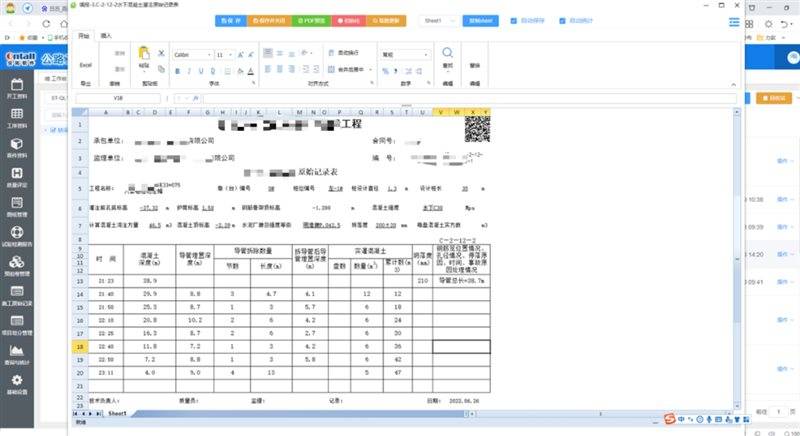The height and width of the screenshot is (436, 800).
Task: Open the grid table icon in left sidebar
Action: click(17, 114)
